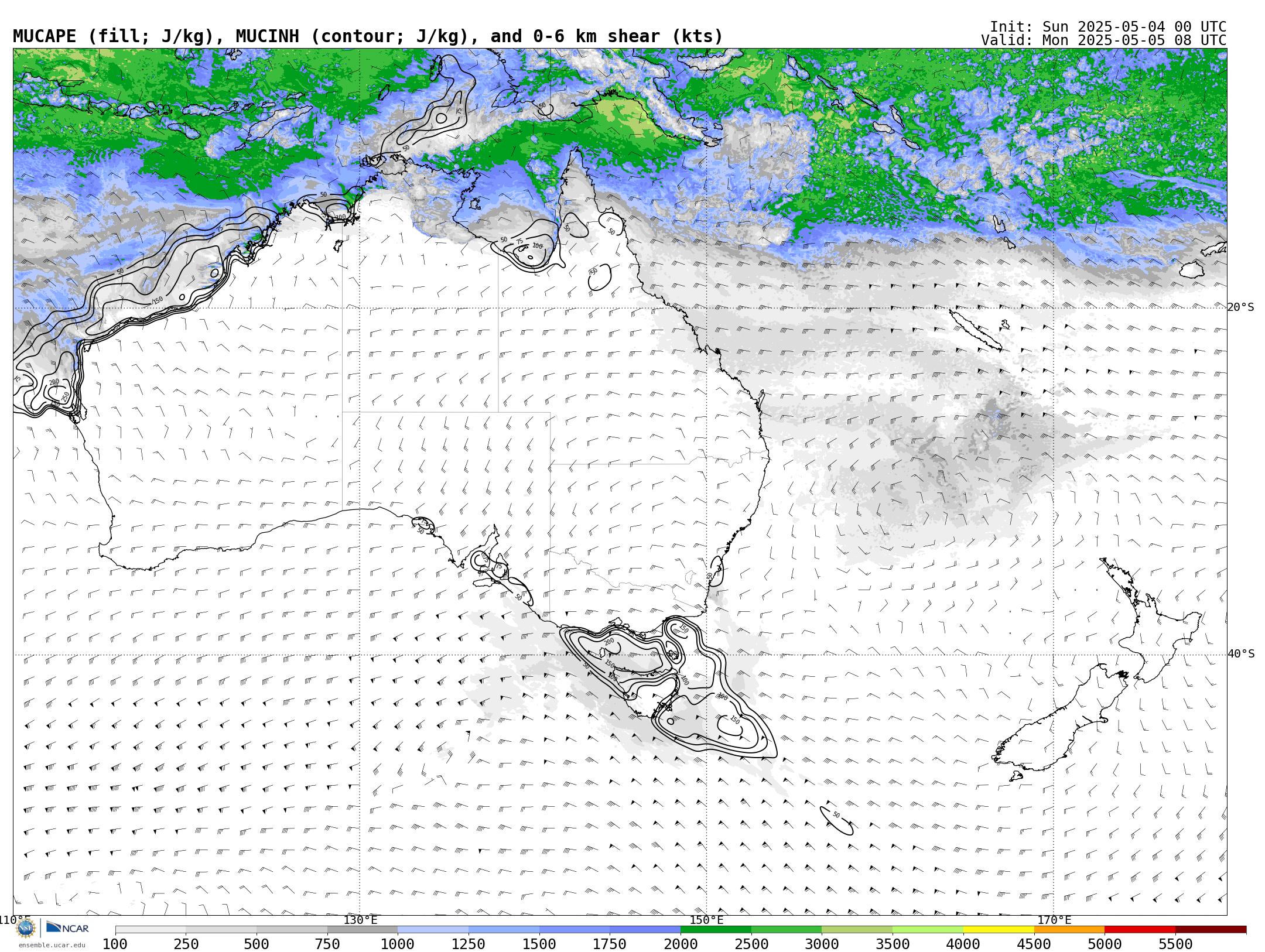Viewport: 1265px width, 952px height.
Task: Click the 170°E longitude label
Action: coord(1054,920)
